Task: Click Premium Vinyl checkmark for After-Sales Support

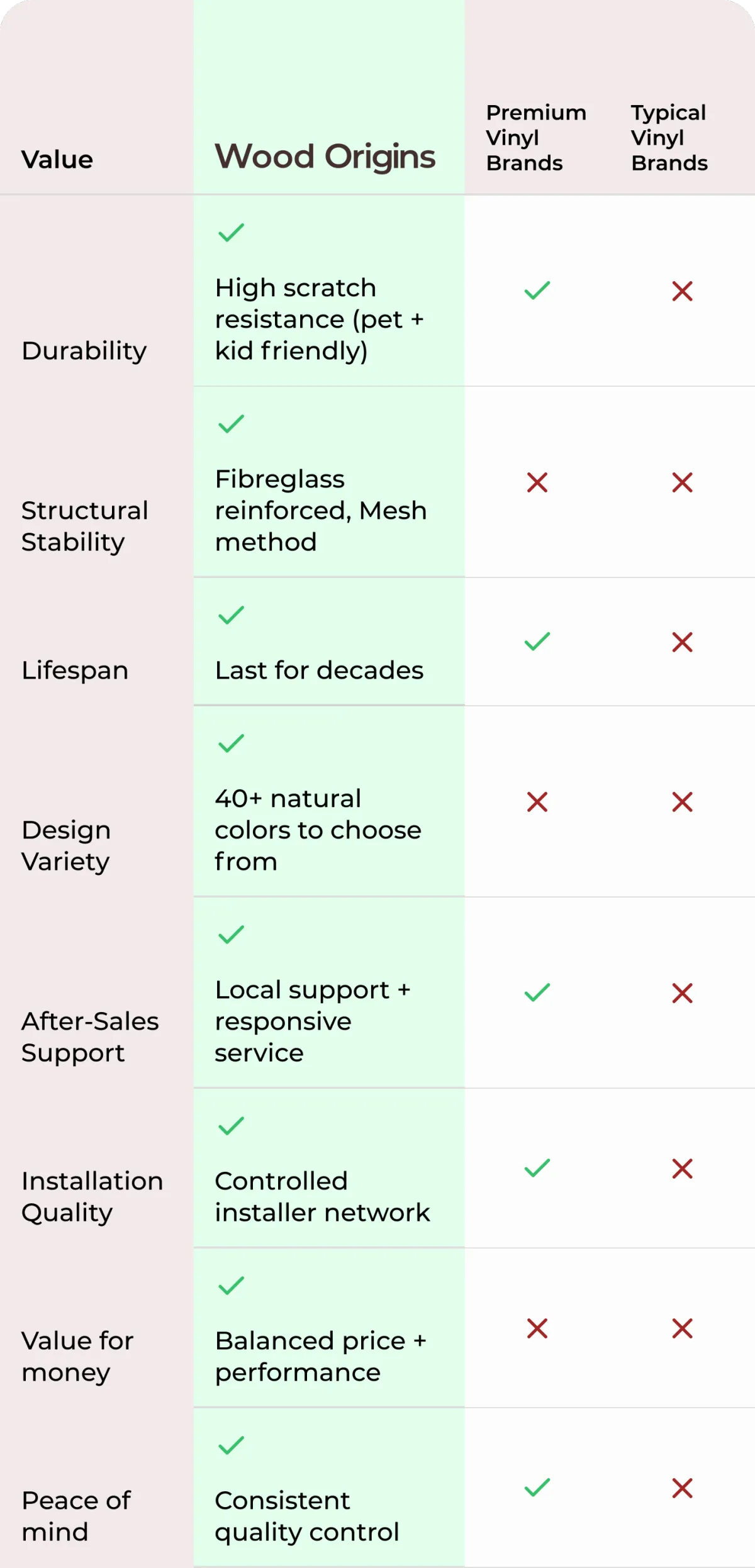Action: point(537,993)
